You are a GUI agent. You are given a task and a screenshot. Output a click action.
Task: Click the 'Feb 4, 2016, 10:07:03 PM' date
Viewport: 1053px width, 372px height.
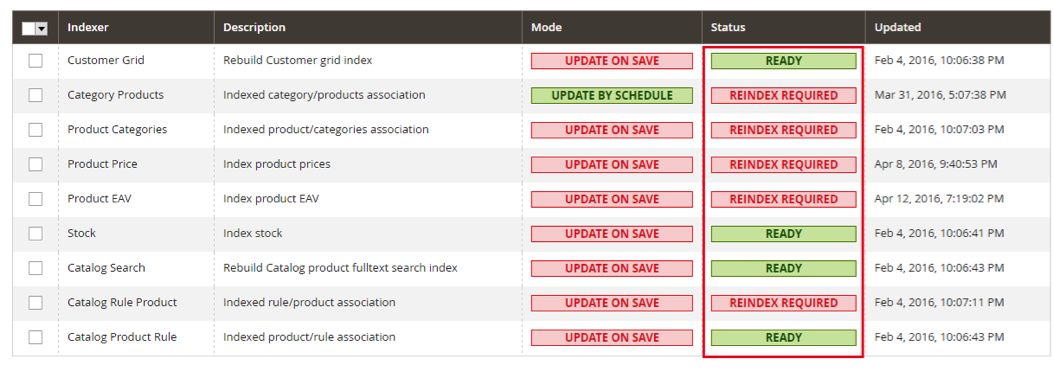click(x=940, y=130)
